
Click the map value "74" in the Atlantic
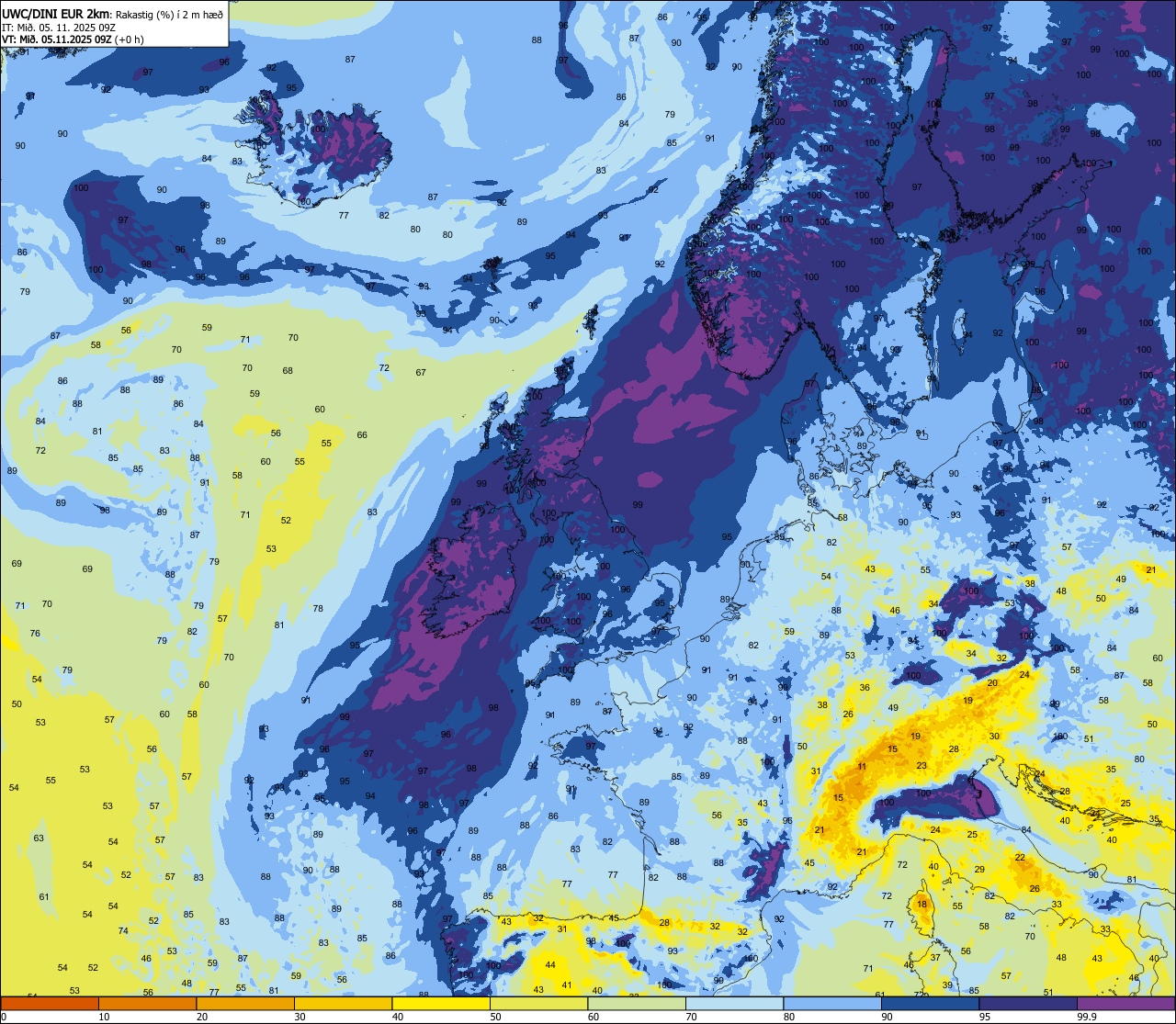pyautogui.click(x=123, y=931)
